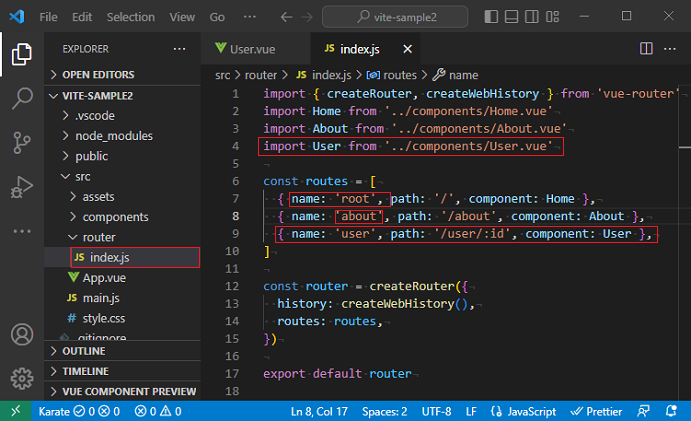Open the Search view icon

tap(22, 98)
